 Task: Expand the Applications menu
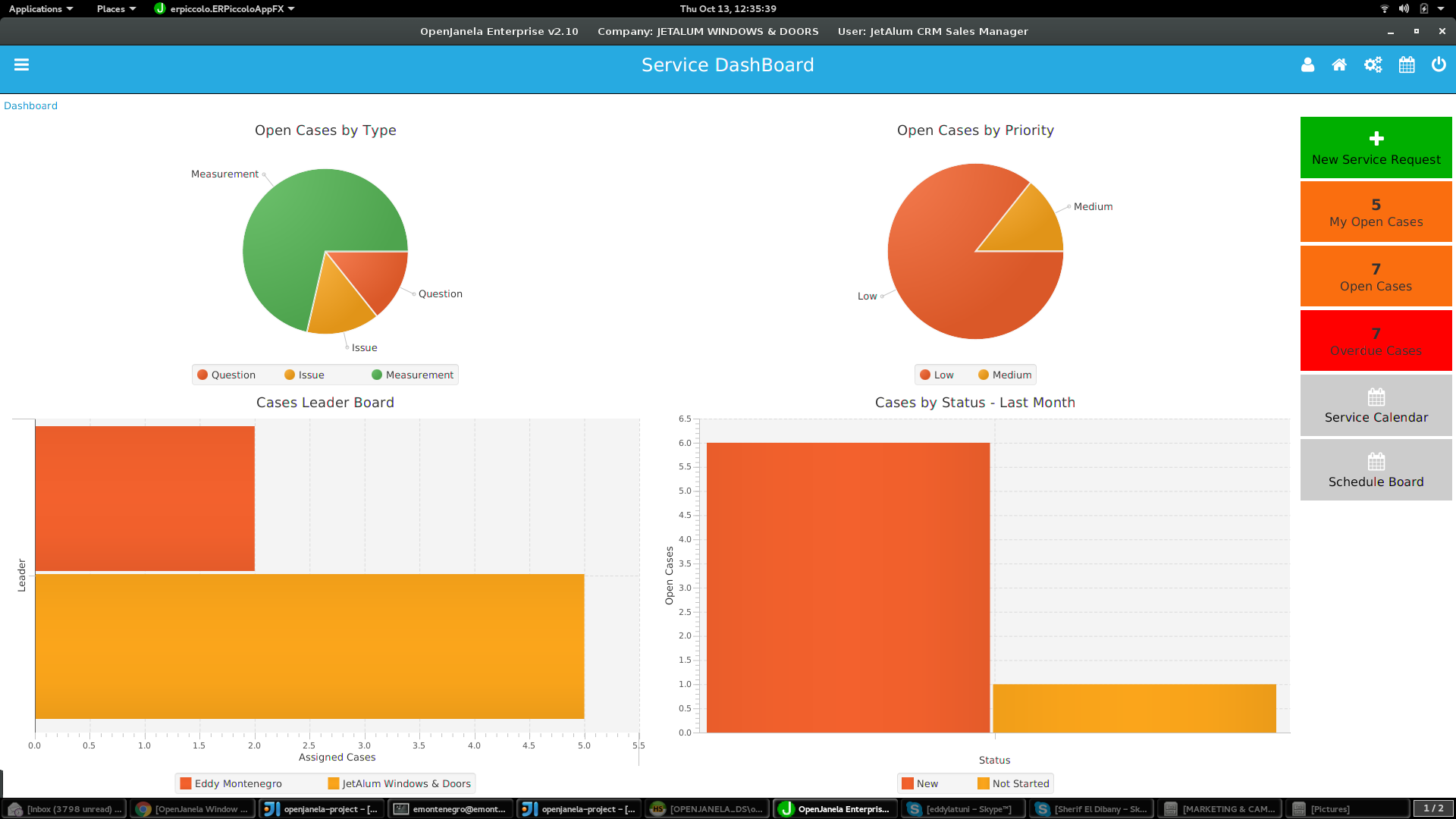(41, 9)
